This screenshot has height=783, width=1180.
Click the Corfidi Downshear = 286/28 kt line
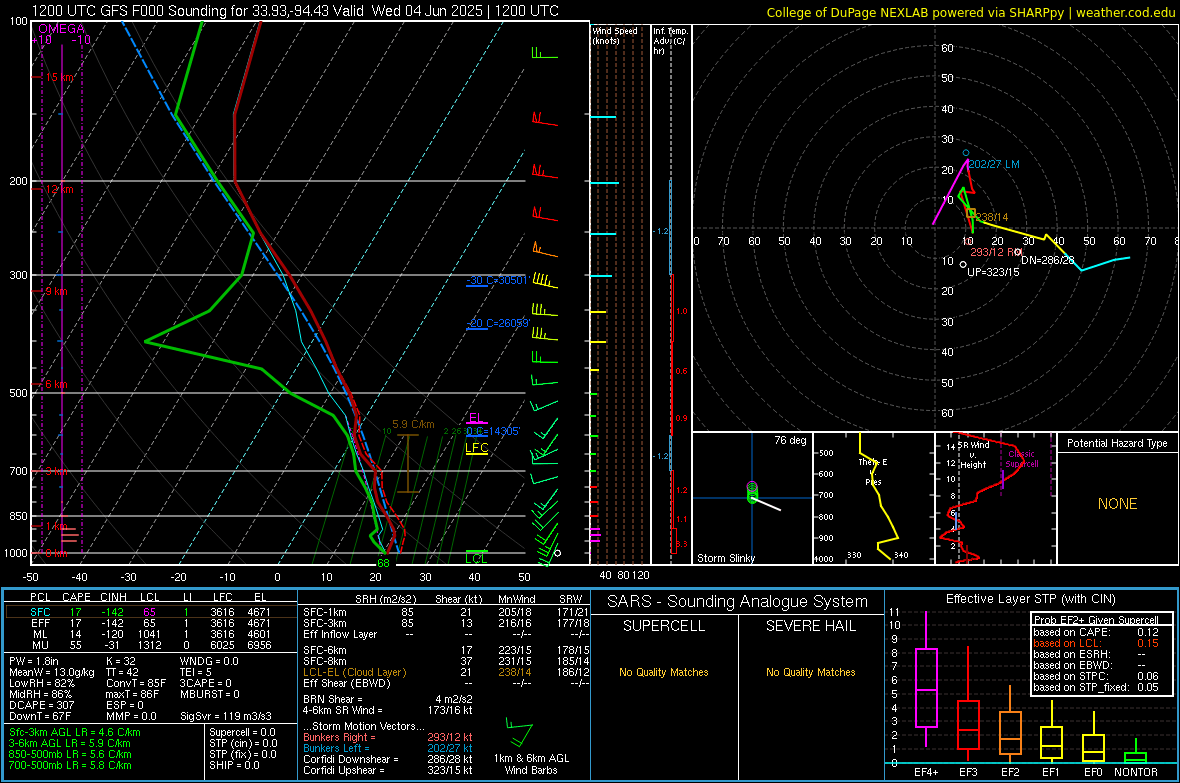388,759
